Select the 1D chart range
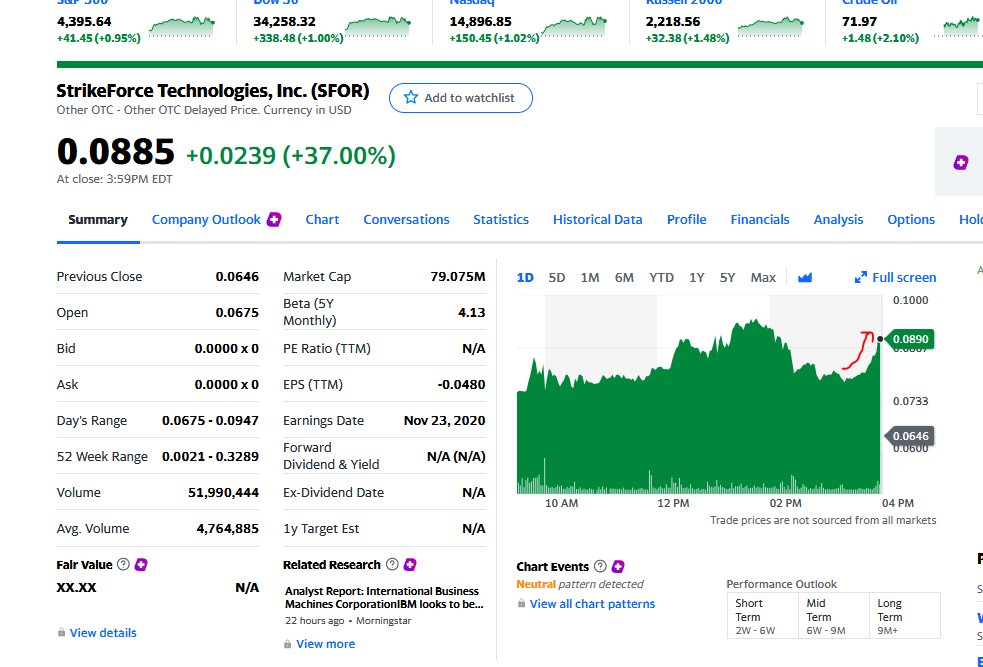Image resolution: width=983 pixels, height=667 pixels. (525, 277)
